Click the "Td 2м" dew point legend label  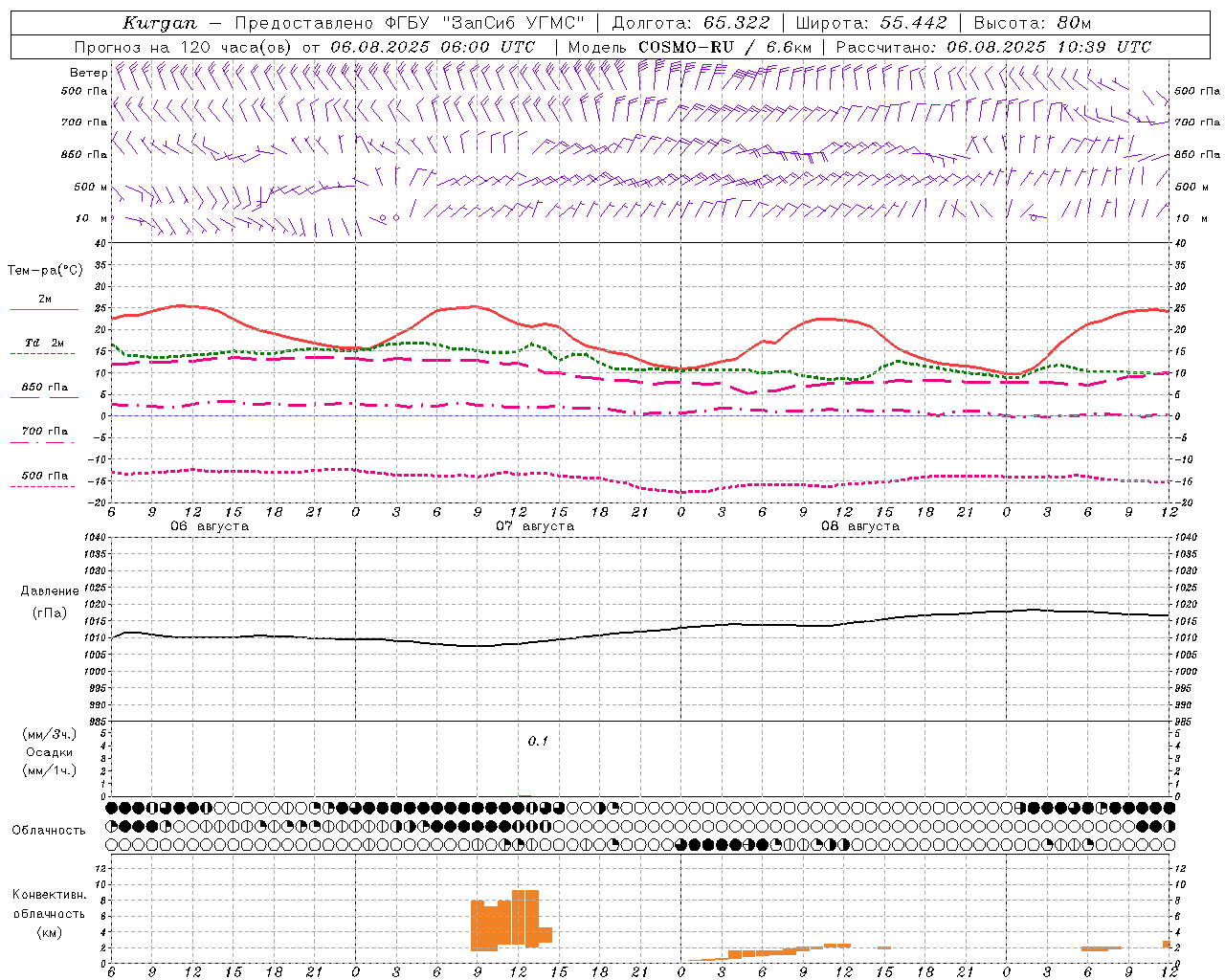45,343
